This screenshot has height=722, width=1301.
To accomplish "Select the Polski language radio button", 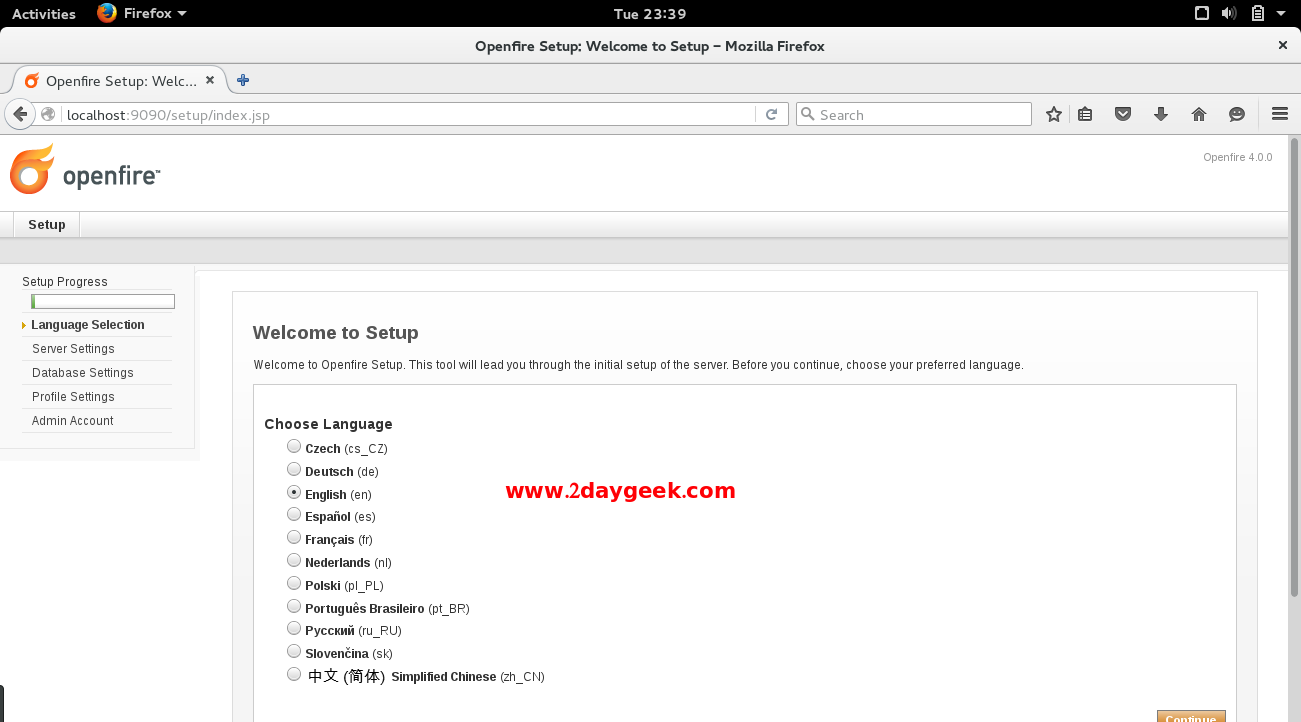I will coord(294,583).
